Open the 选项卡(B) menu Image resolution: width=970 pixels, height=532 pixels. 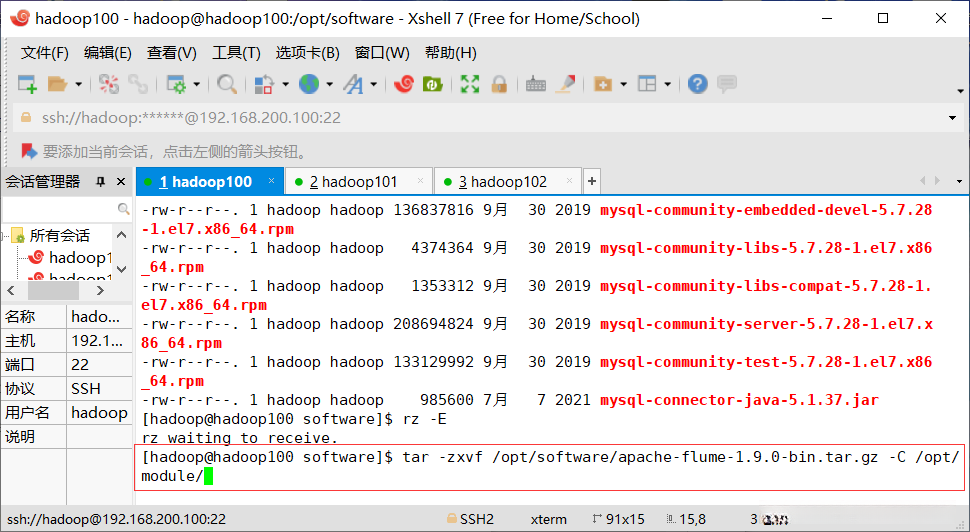(x=307, y=53)
